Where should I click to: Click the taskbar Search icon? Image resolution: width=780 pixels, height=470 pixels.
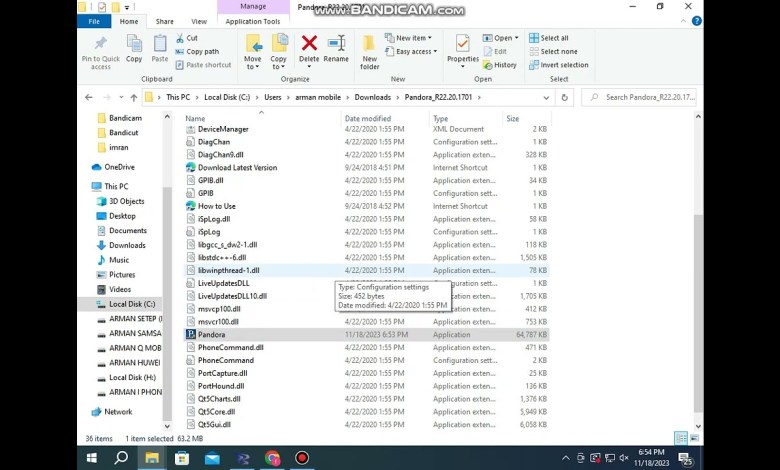[x=121, y=458]
